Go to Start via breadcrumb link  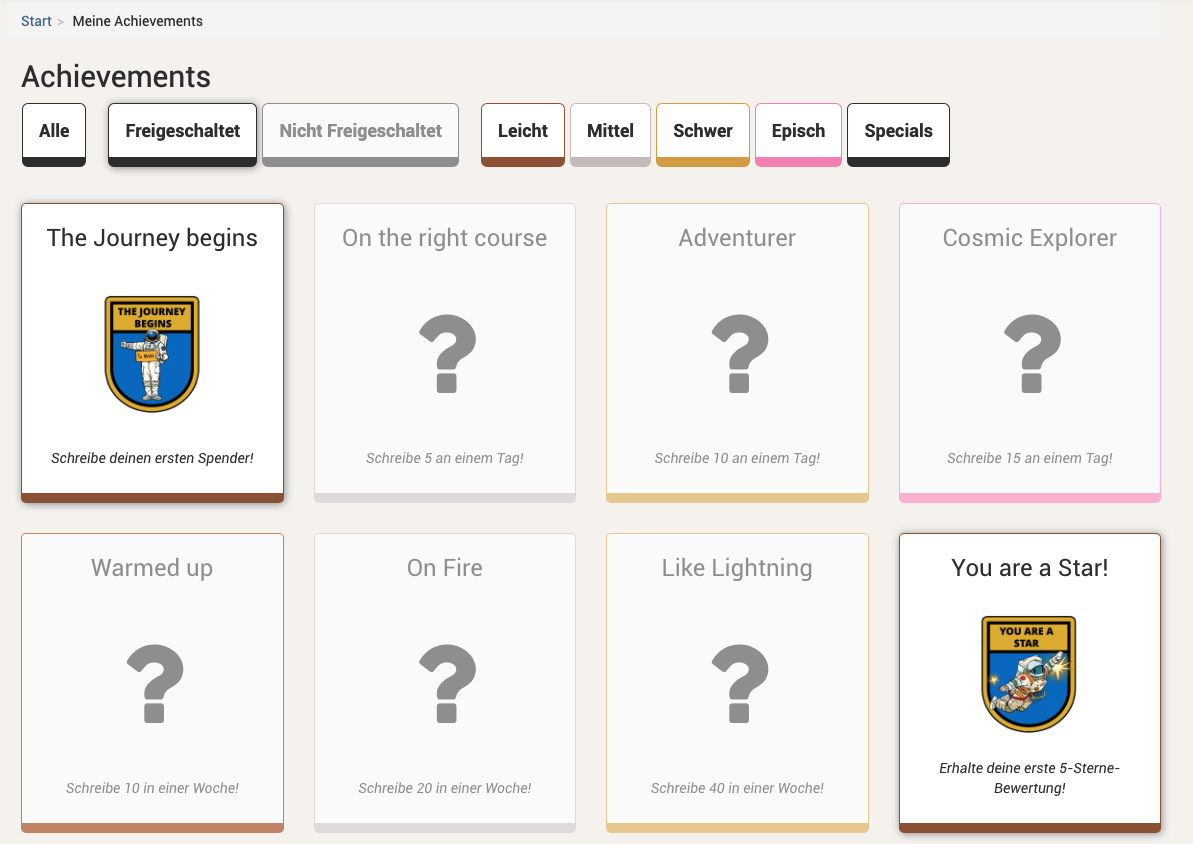(x=36, y=21)
